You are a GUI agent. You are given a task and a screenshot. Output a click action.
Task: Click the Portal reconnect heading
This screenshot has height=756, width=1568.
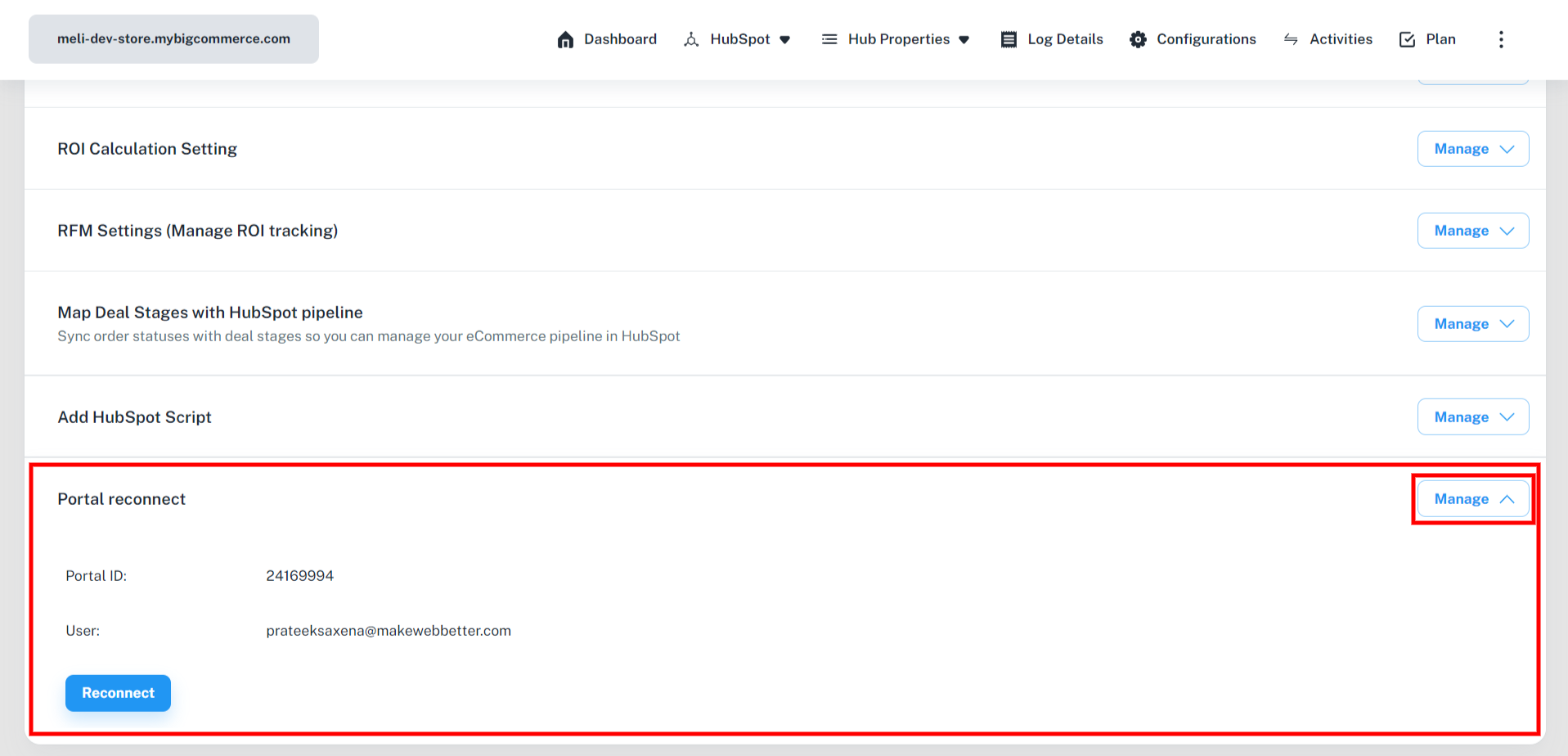click(121, 499)
